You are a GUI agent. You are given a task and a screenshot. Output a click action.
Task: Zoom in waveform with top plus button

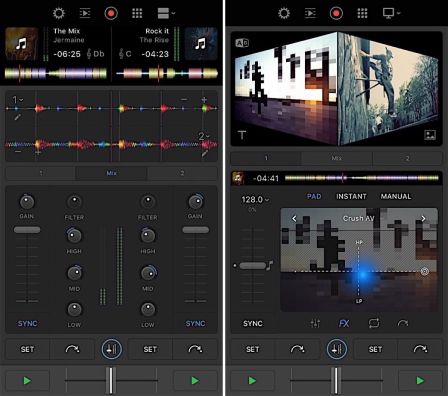(204, 99)
